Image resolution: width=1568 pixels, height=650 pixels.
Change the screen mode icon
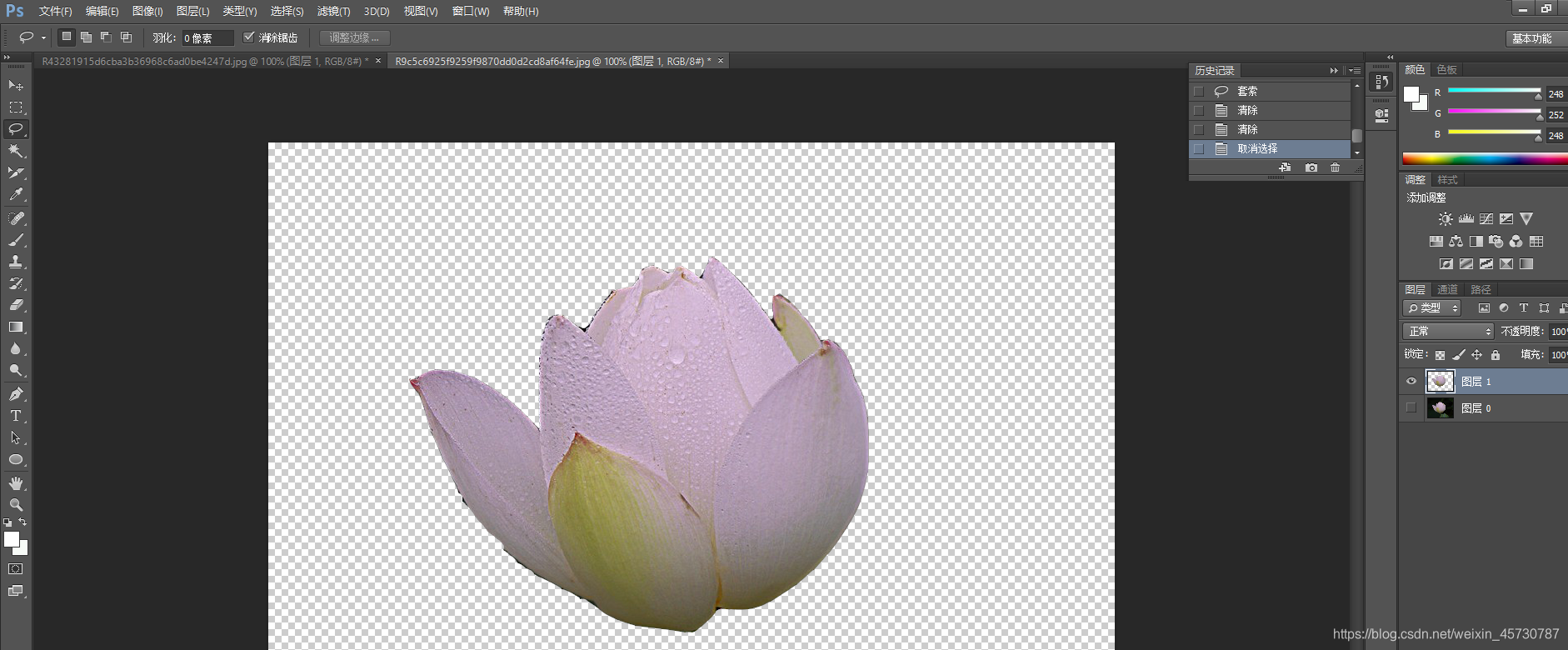point(16,591)
